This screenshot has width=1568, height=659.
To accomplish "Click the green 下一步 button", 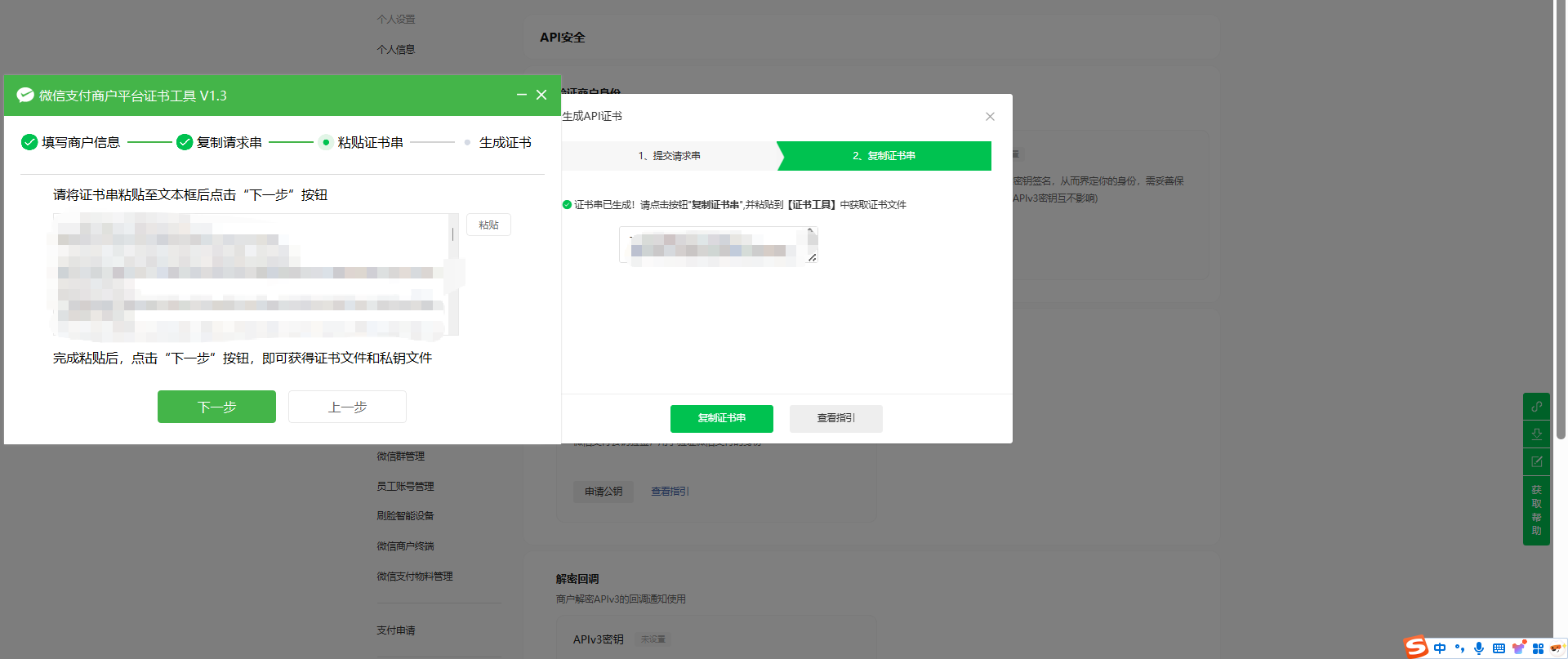I will [216, 407].
